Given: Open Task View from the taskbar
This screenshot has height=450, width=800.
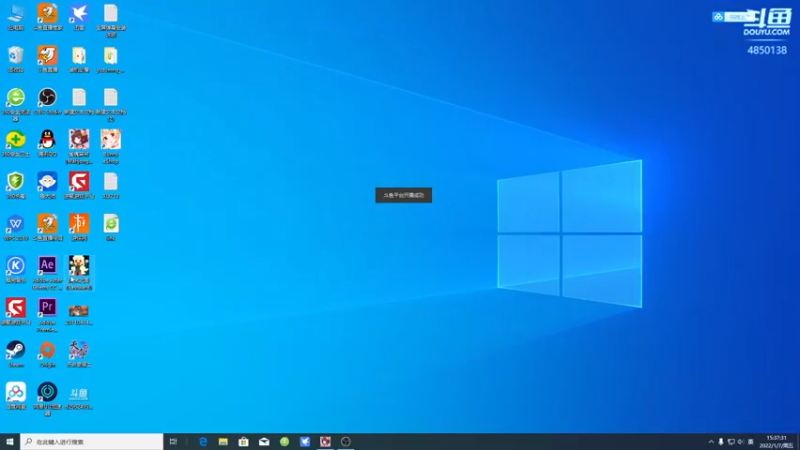Looking at the screenshot, I should coord(173,441).
